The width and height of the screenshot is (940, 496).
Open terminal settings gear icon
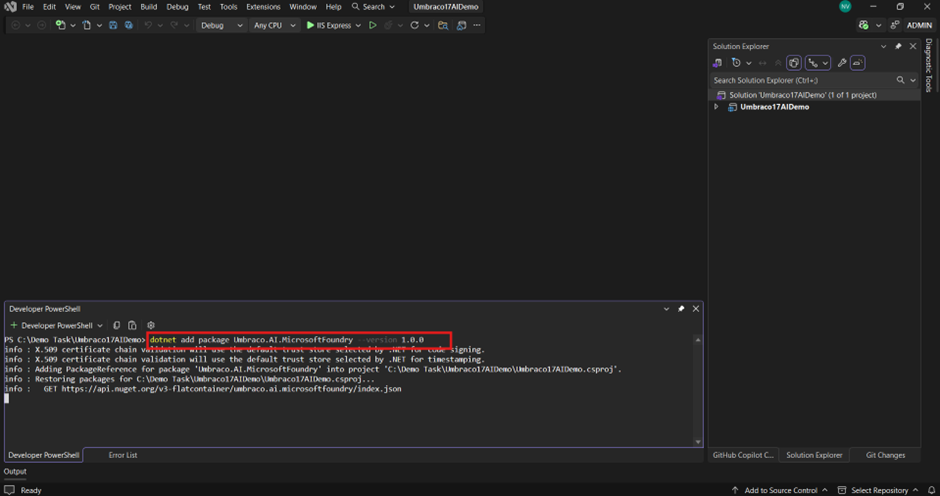pos(150,326)
